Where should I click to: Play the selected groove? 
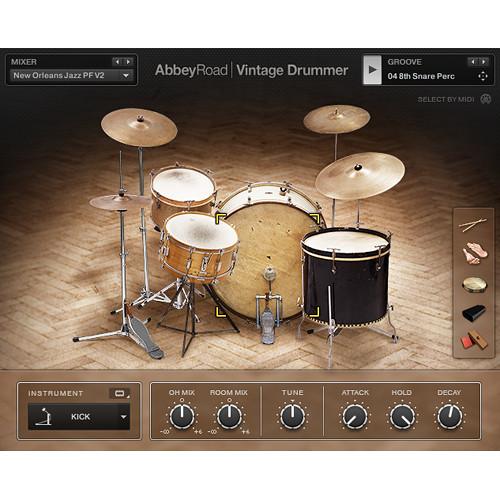tap(372, 70)
